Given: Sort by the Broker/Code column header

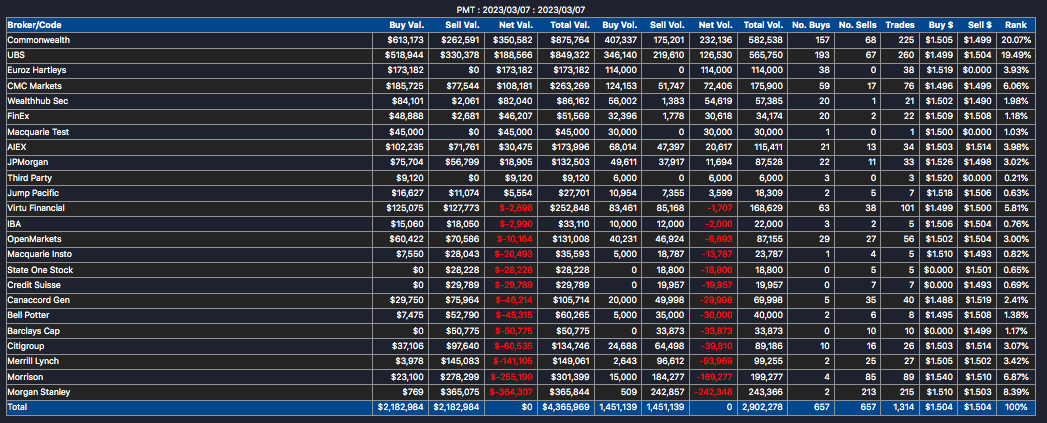Looking at the screenshot, I should tap(33, 25).
